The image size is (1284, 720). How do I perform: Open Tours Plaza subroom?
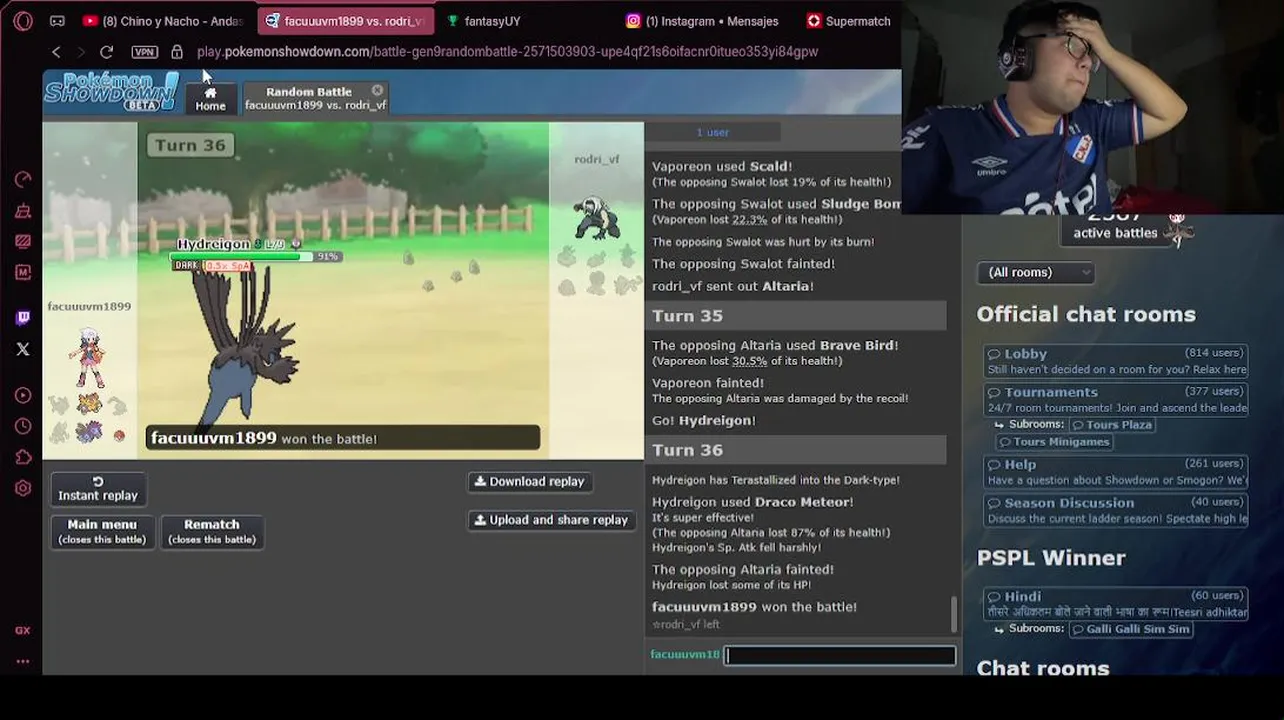tap(1112, 425)
